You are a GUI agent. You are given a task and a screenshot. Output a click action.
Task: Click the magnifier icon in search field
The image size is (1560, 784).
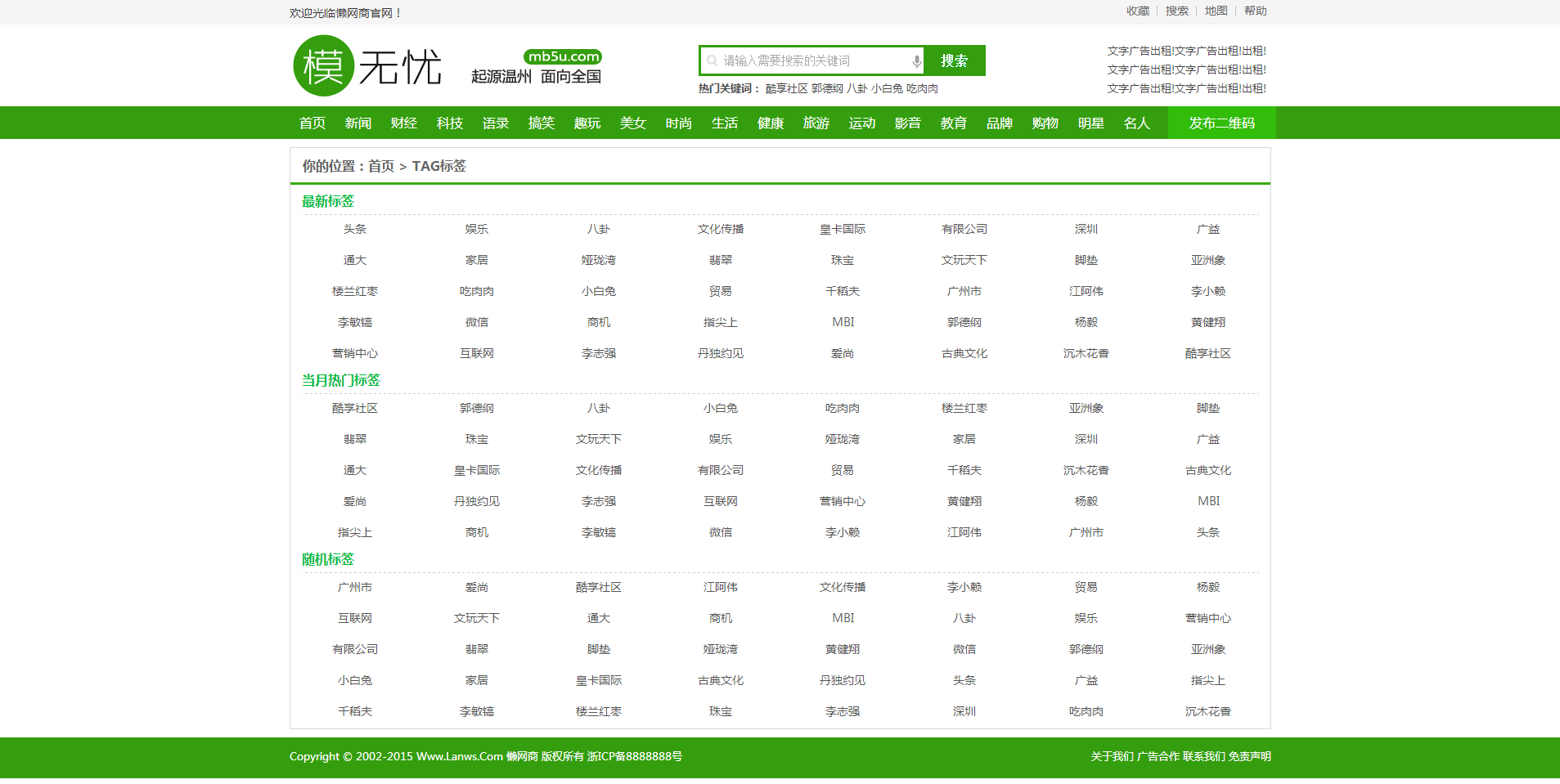coord(712,61)
